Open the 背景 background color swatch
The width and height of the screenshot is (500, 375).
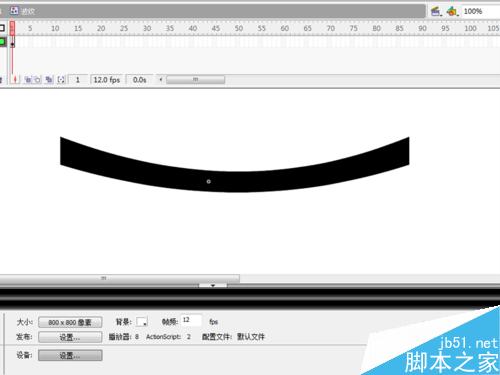coord(142,322)
